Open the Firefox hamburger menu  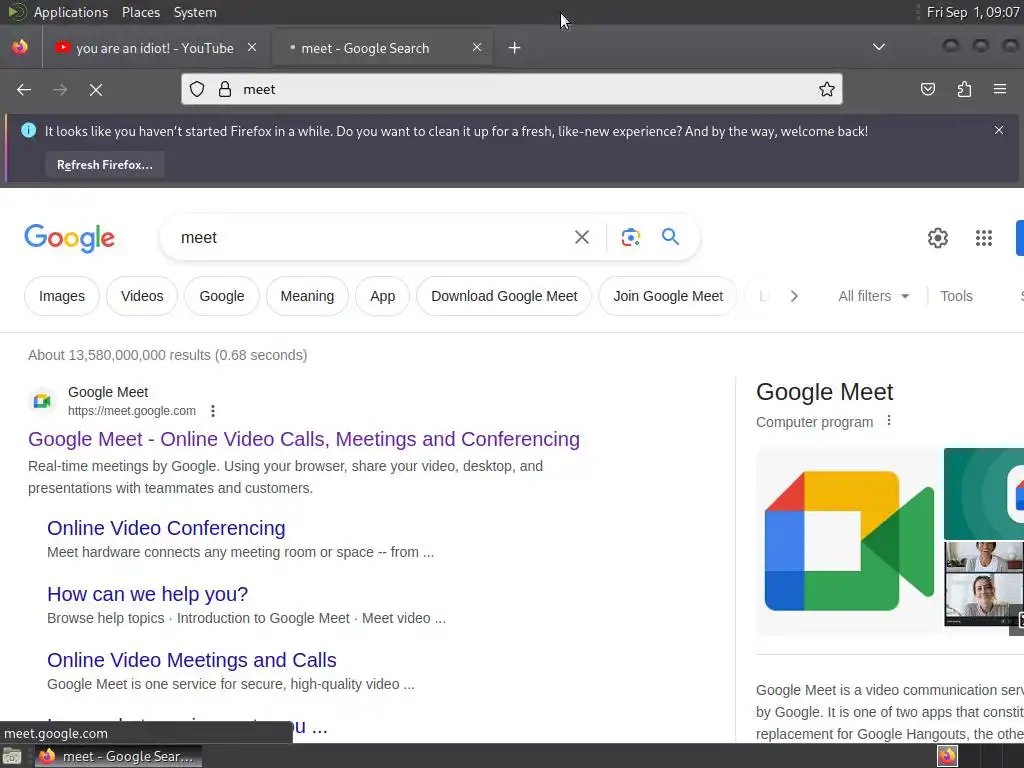point(1000,89)
